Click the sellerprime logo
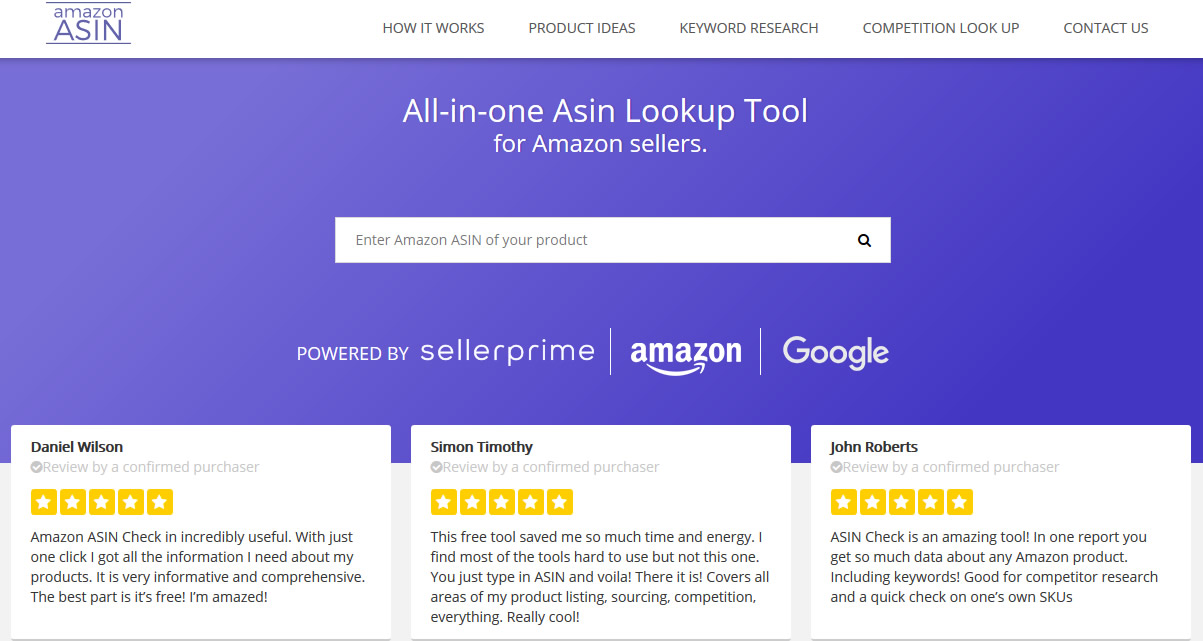Image resolution: width=1203 pixels, height=641 pixels. point(507,352)
